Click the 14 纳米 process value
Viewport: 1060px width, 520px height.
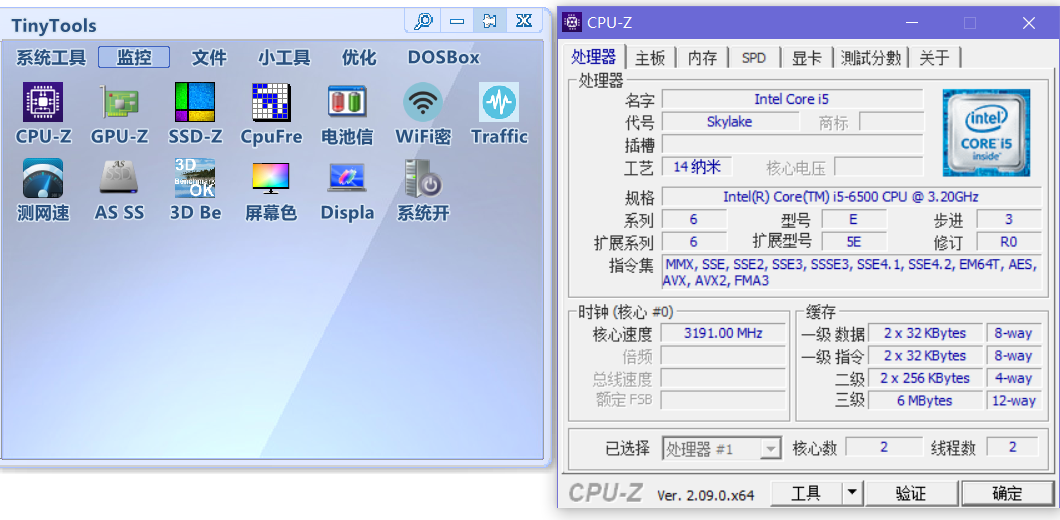(x=697, y=167)
